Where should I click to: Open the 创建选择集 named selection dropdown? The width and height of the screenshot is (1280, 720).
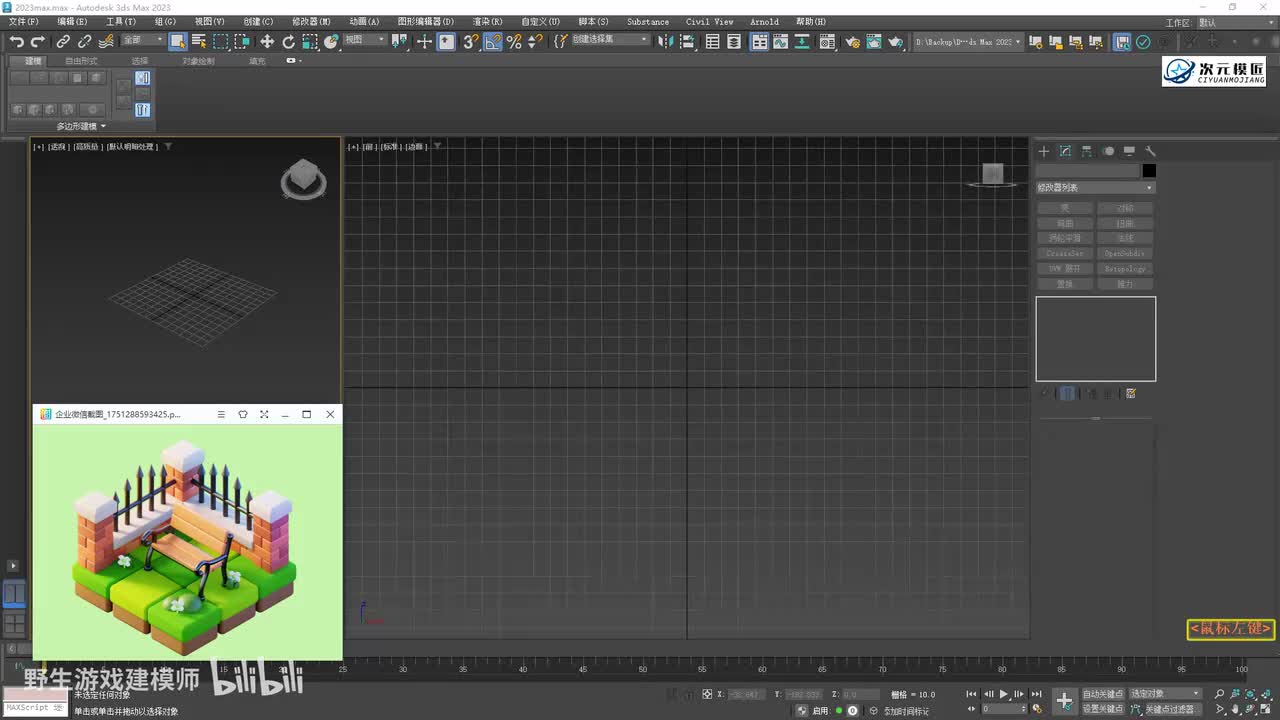[x=610, y=40]
